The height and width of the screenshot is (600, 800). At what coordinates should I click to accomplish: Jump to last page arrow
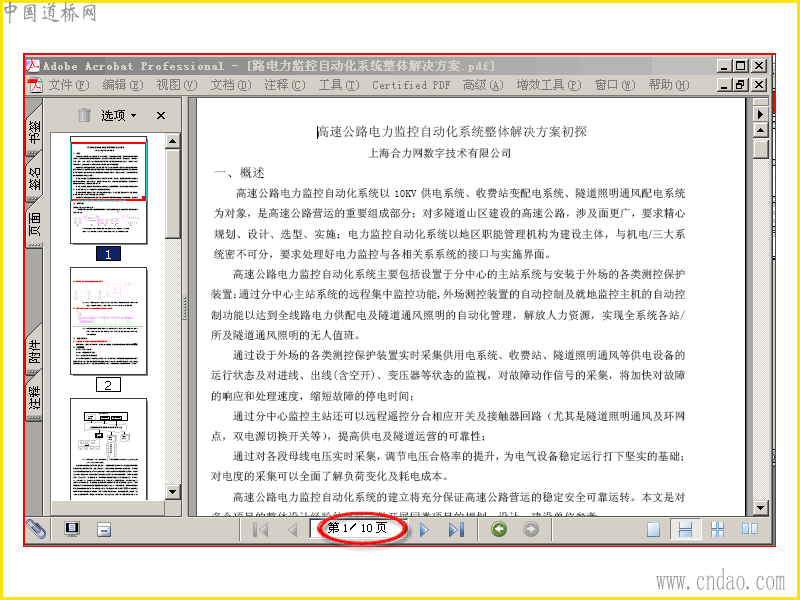pyautogui.click(x=456, y=530)
